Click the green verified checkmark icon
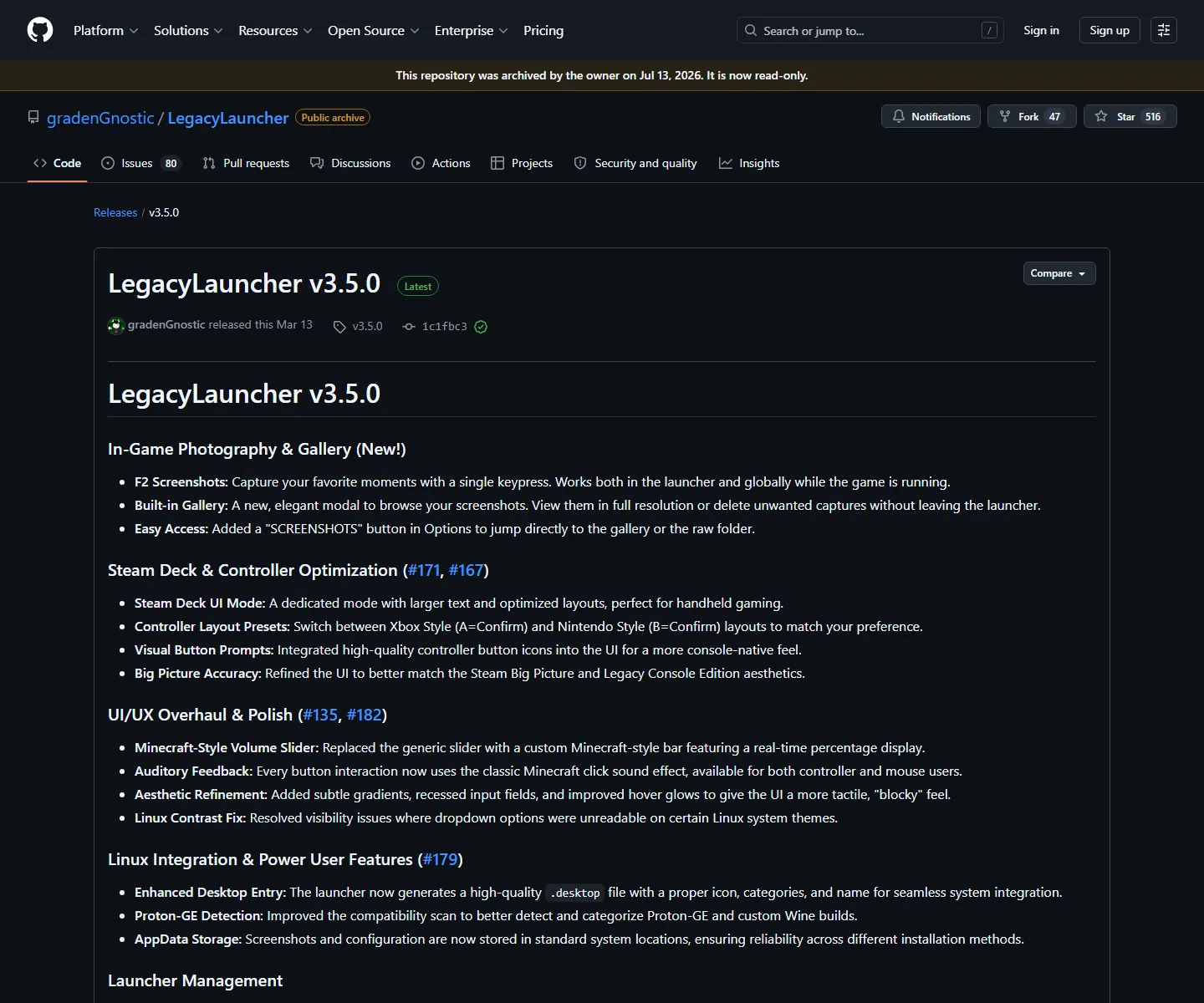 tap(481, 327)
